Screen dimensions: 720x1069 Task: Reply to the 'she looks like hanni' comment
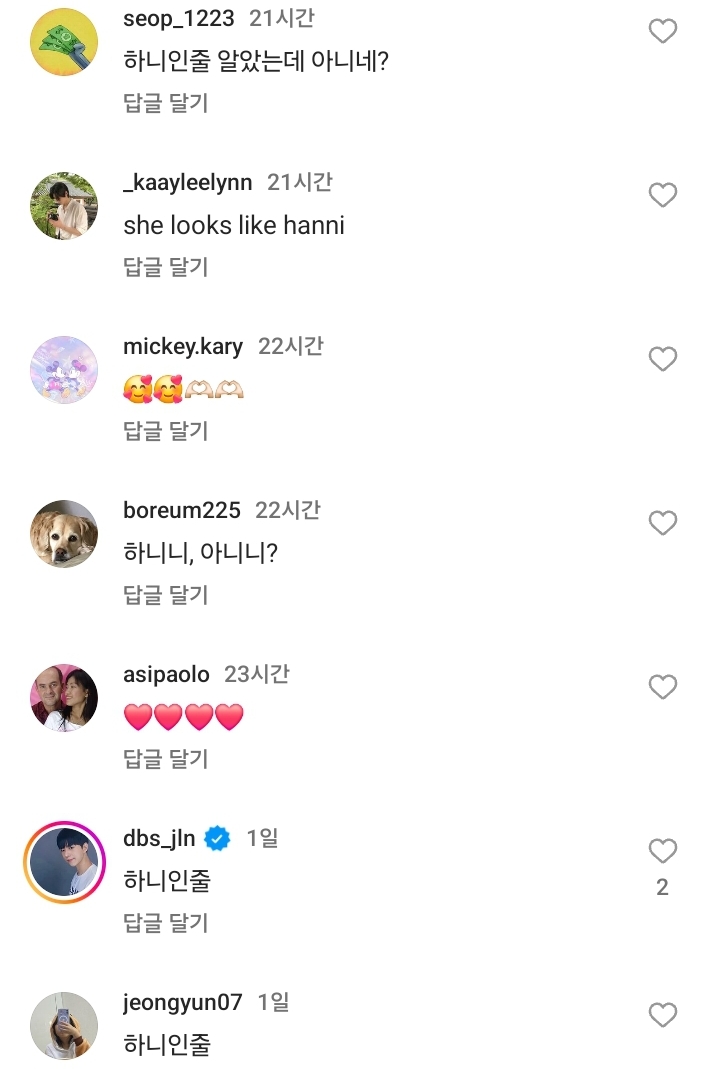coord(166,267)
